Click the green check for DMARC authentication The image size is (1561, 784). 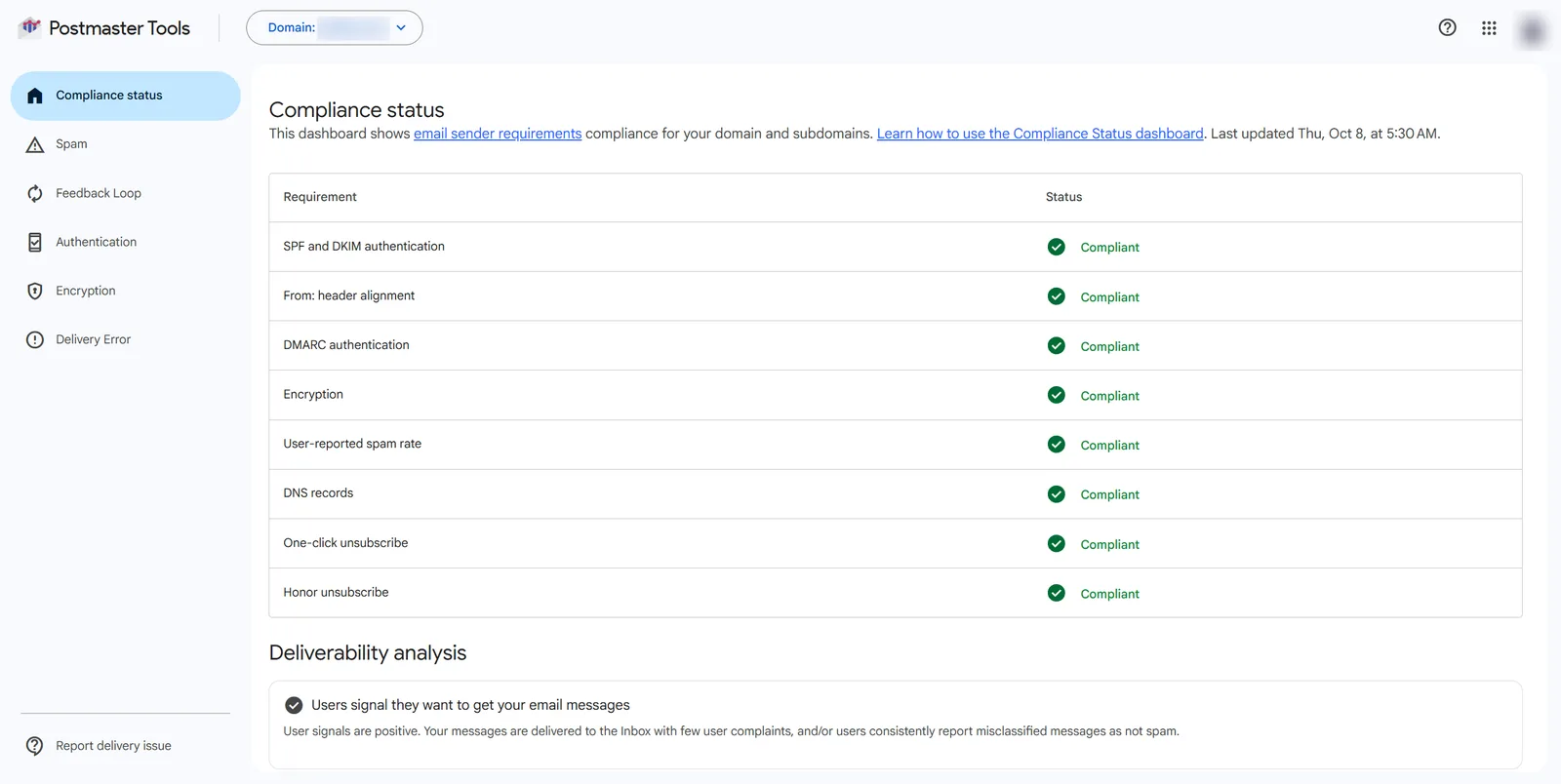click(1056, 345)
